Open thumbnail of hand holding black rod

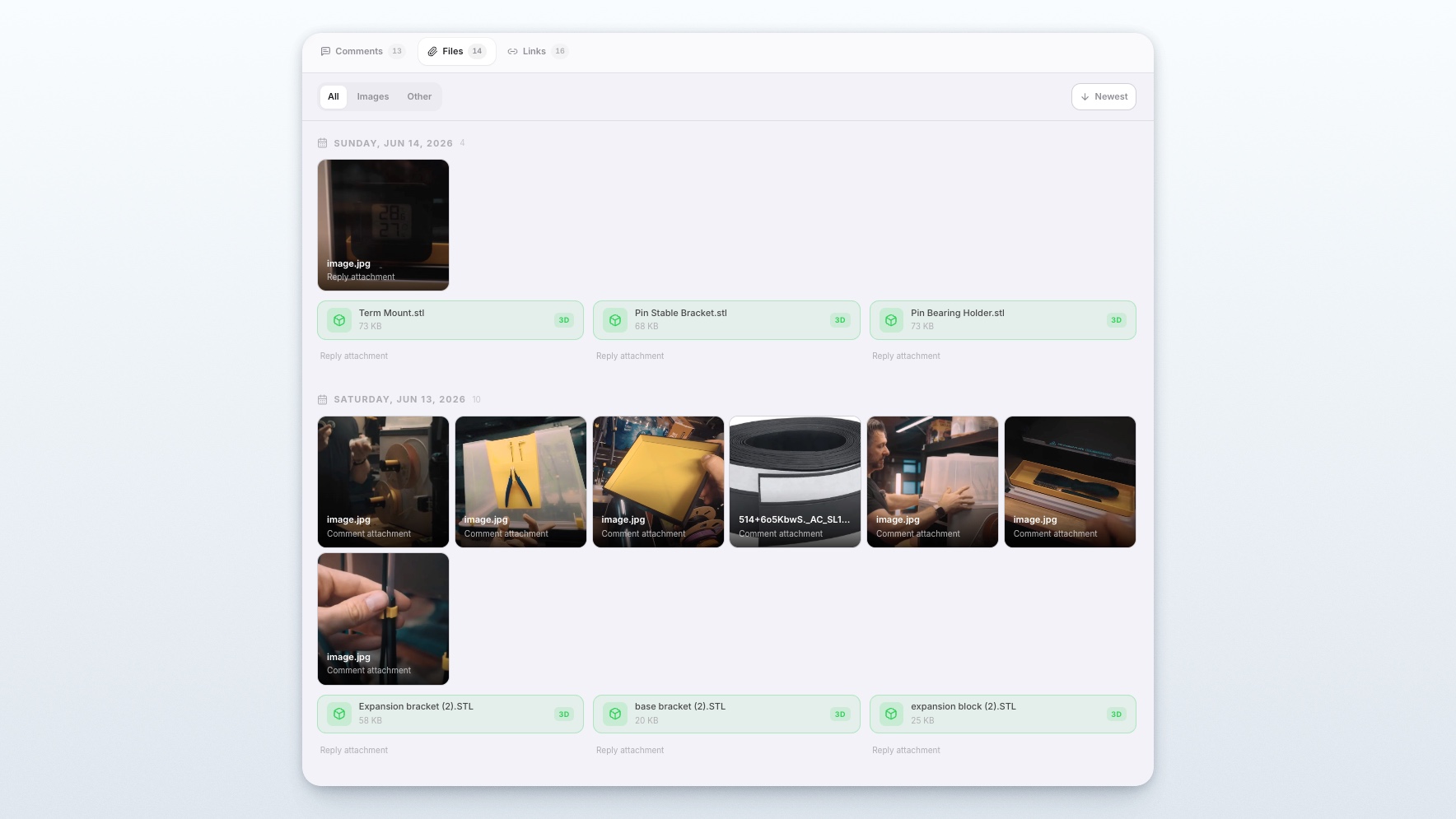[383, 619]
